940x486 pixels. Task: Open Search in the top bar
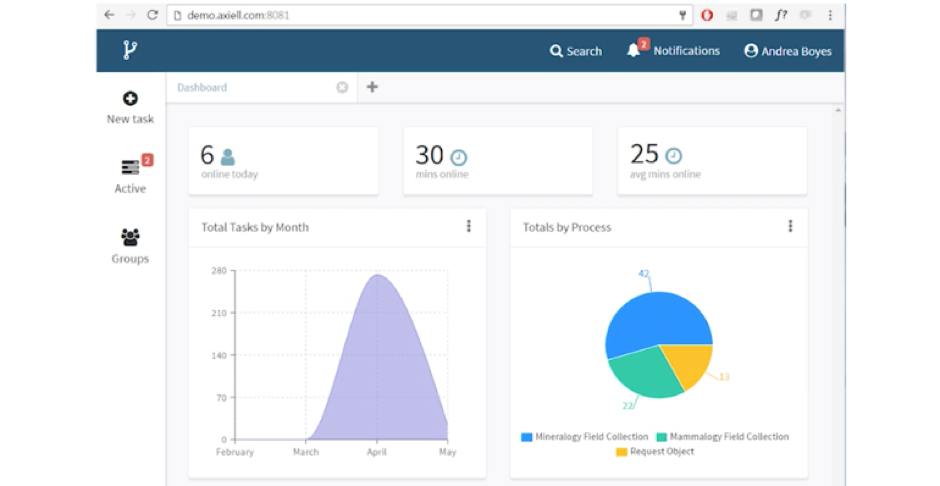[576, 51]
